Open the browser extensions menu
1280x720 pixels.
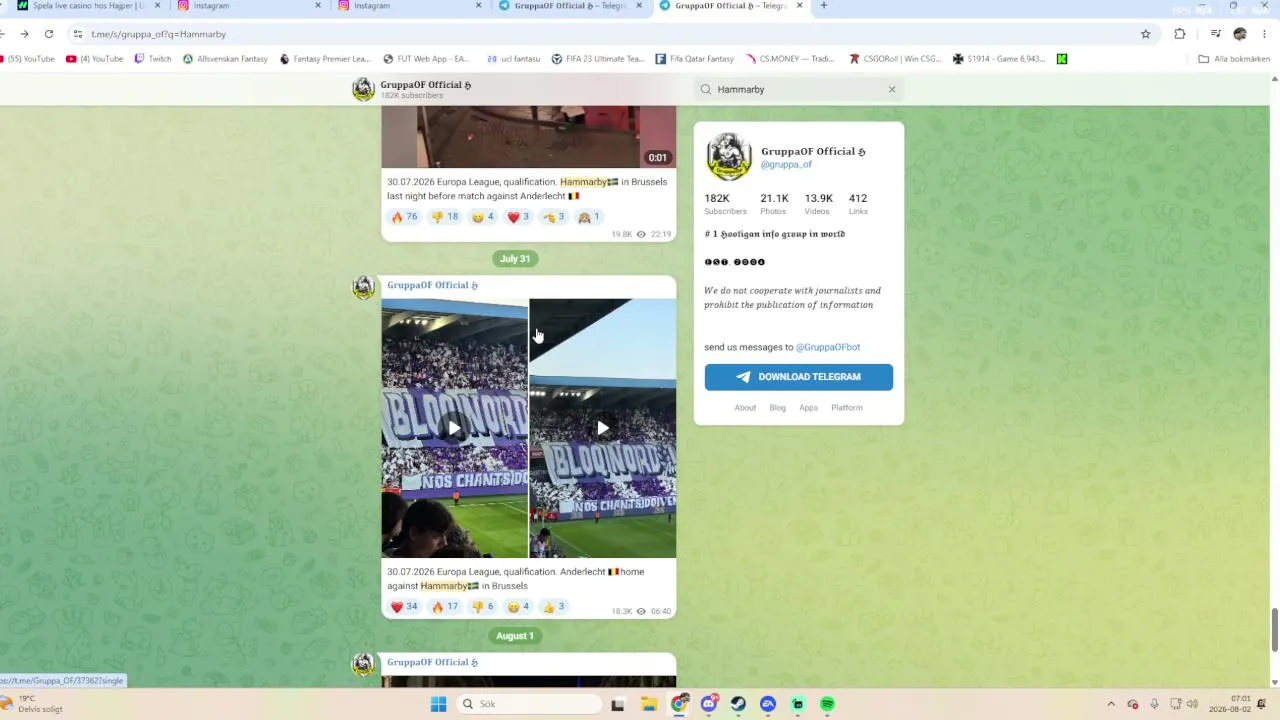click(x=1180, y=34)
